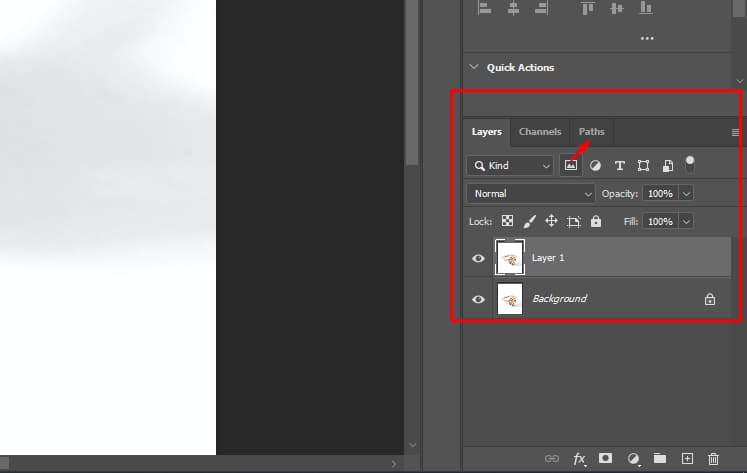Hide Layer 1 via eye icon
747x473 pixels.
478,258
